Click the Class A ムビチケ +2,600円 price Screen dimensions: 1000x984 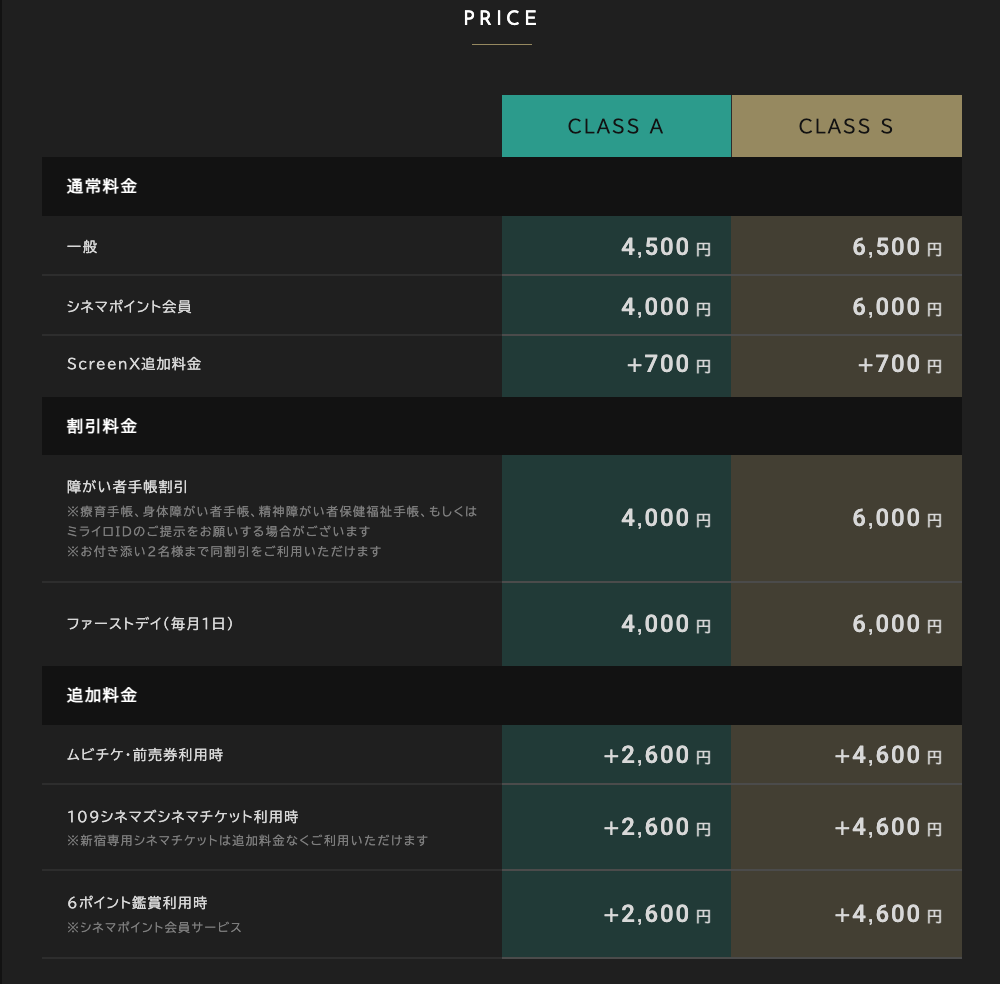point(657,756)
